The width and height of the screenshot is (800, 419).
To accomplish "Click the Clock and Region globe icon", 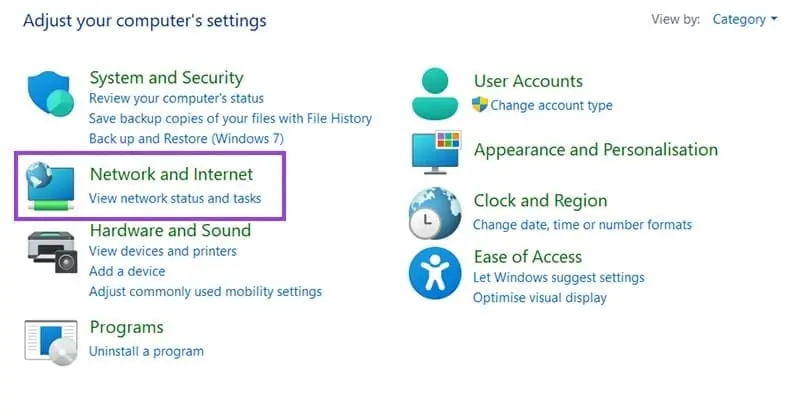I will pyautogui.click(x=435, y=213).
